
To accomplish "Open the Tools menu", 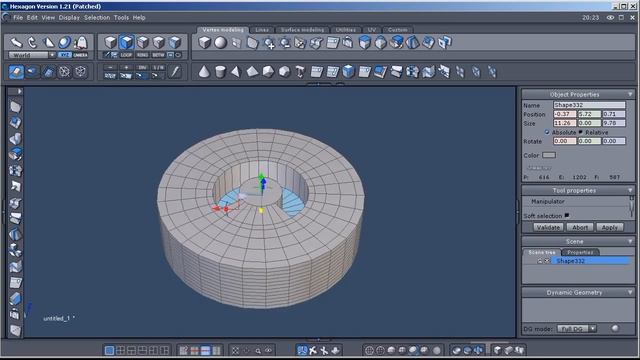I will coord(121,18).
